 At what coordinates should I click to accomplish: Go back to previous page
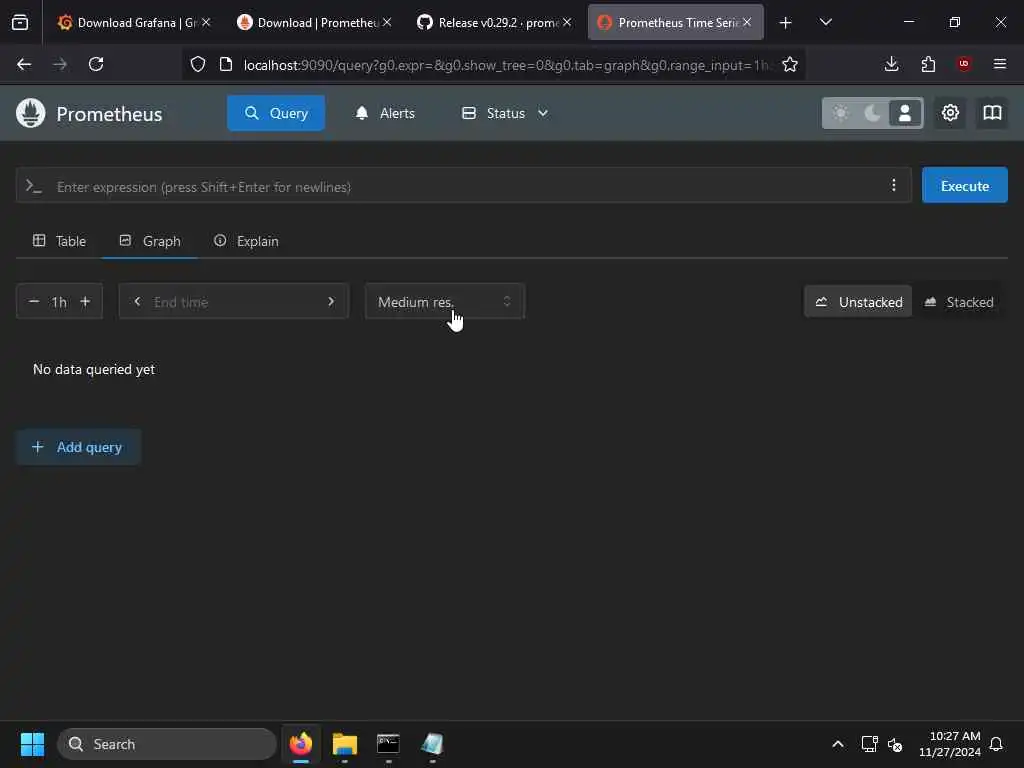[x=24, y=64]
